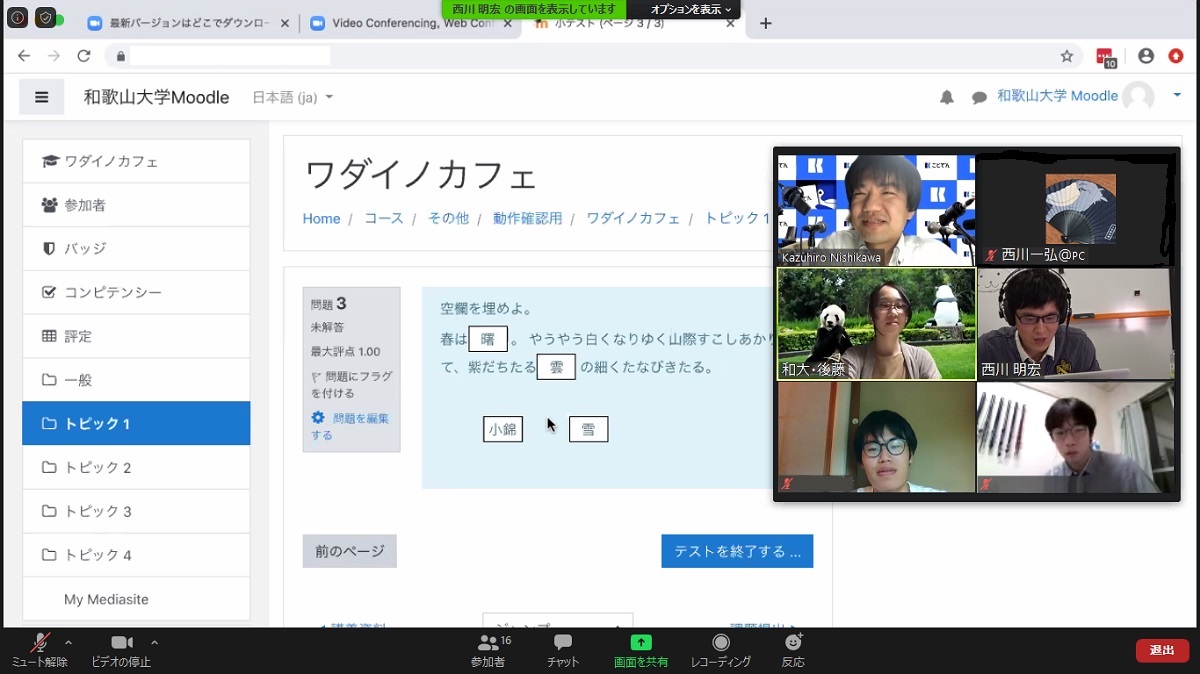The width and height of the screenshot is (1200, 674).
Task: Go forward in browser
Action: tap(54, 56)
